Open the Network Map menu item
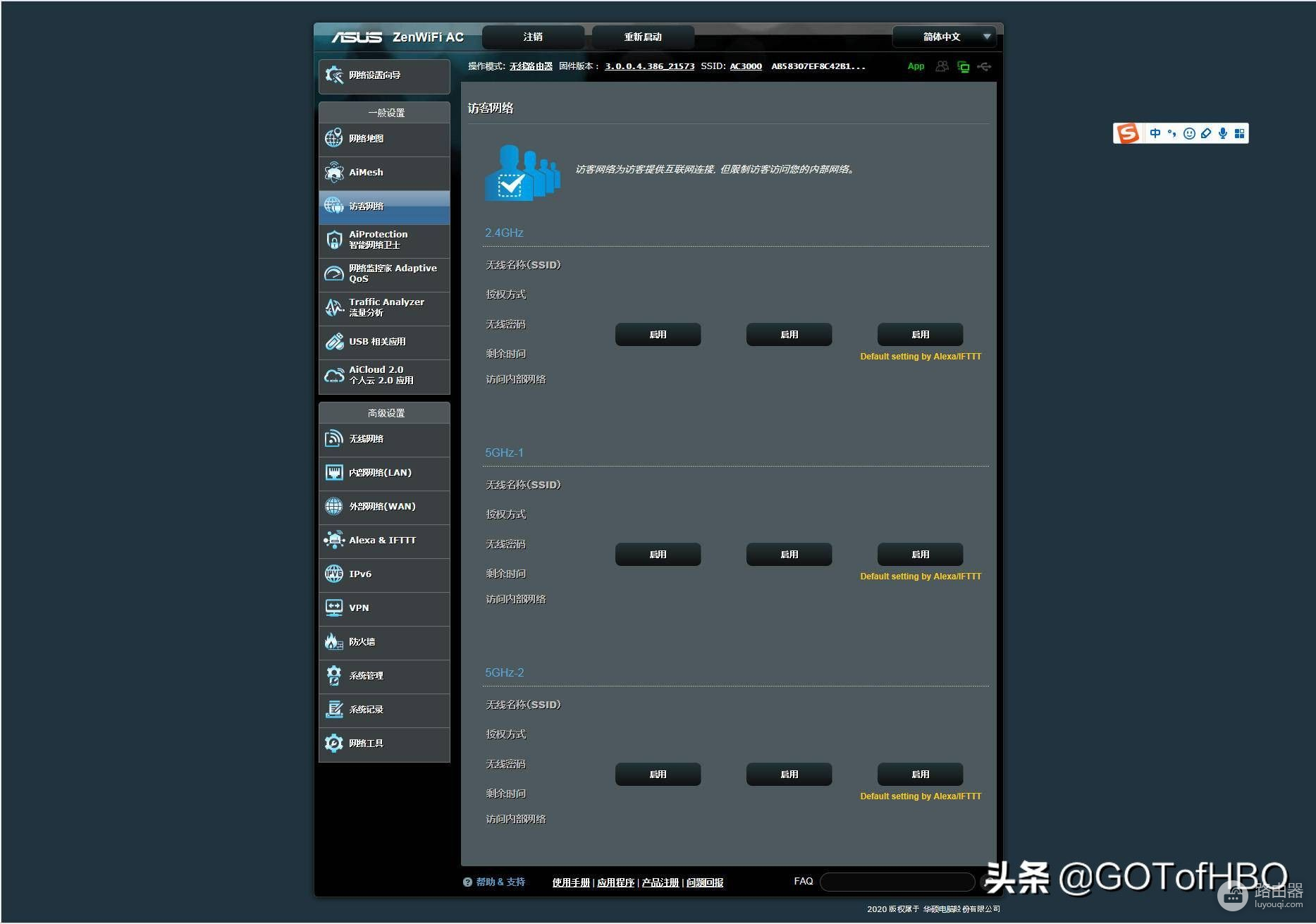The height and width of the screenshot is (924, 1316). tap(384, 139)
